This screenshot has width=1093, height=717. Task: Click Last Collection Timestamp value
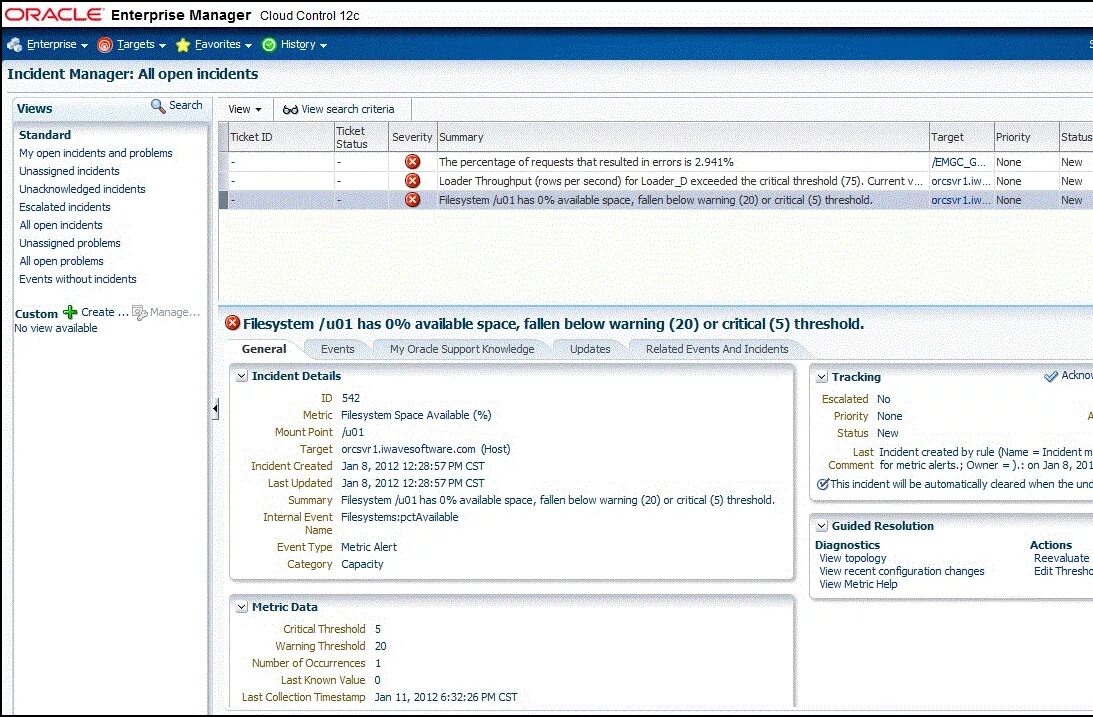click(446, 697)
